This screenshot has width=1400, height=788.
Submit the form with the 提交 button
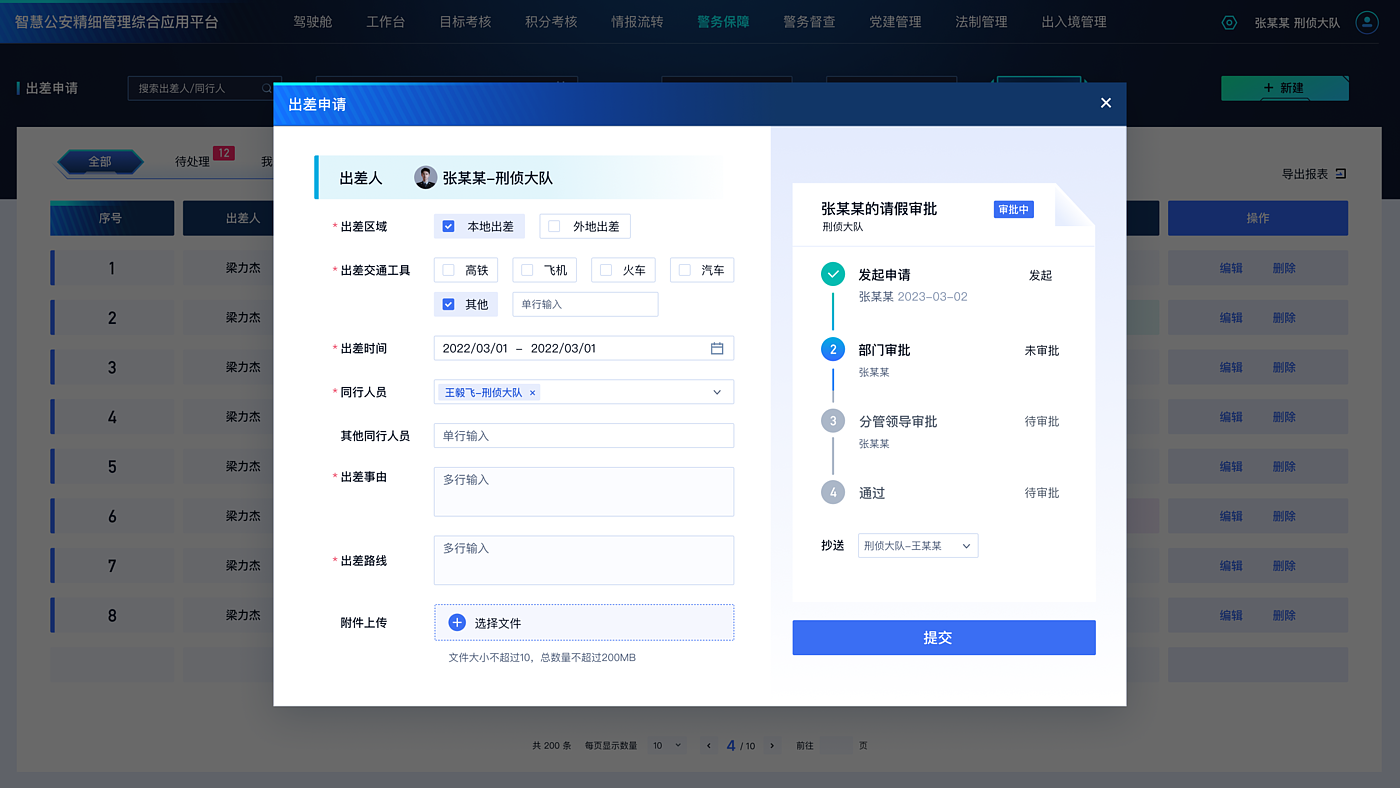click(x=944, y=638)
